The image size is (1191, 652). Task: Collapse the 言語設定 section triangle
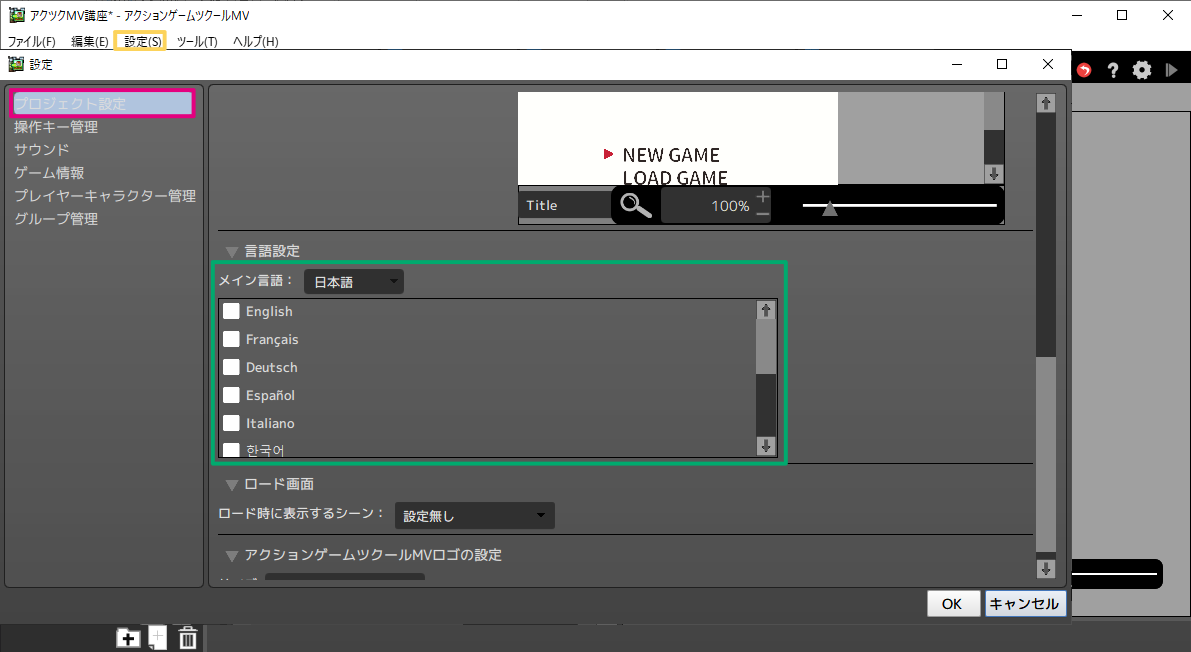tap(232, 252)
